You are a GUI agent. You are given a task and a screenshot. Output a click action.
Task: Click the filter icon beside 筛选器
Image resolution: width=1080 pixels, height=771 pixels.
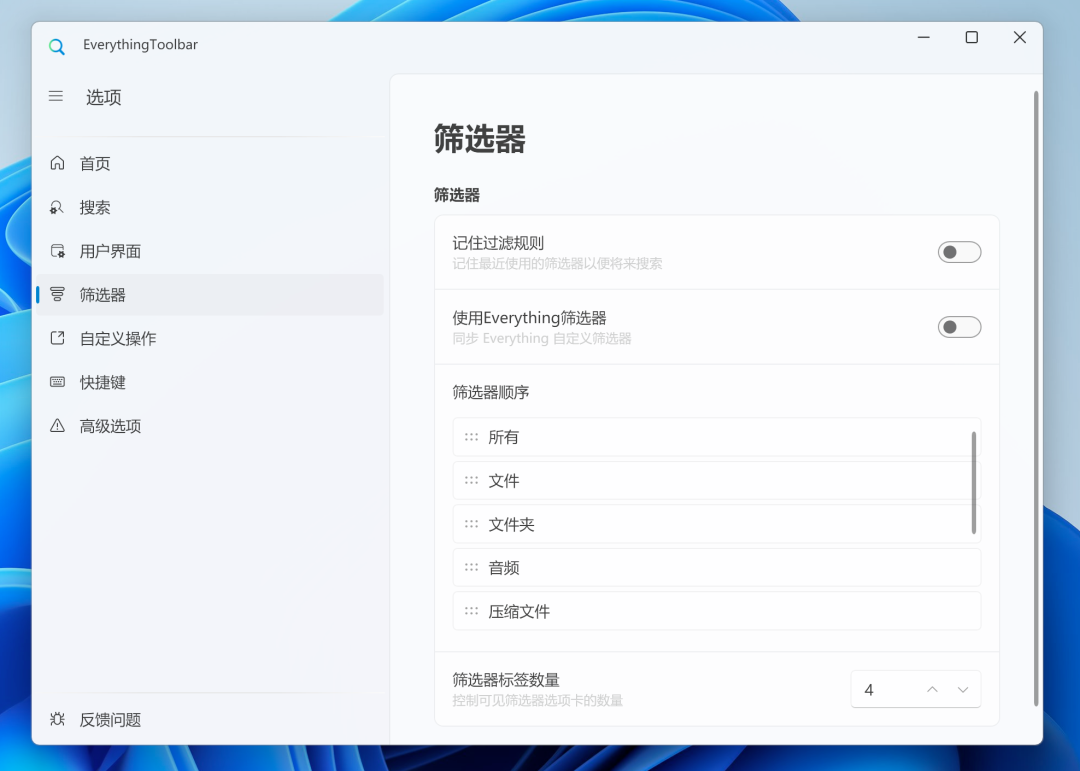(x=57, y=295)
